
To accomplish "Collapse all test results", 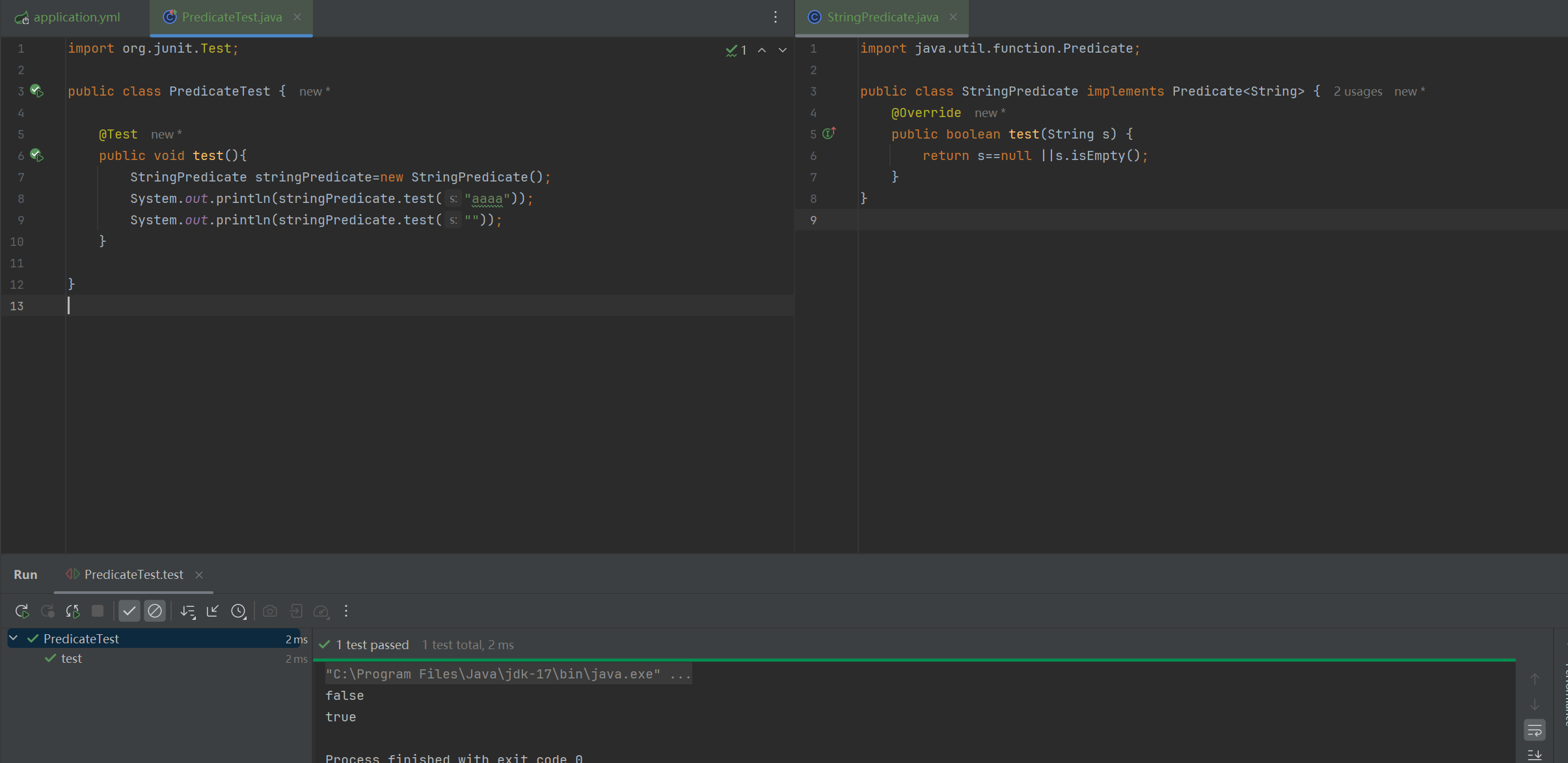I will coord(213,611).
